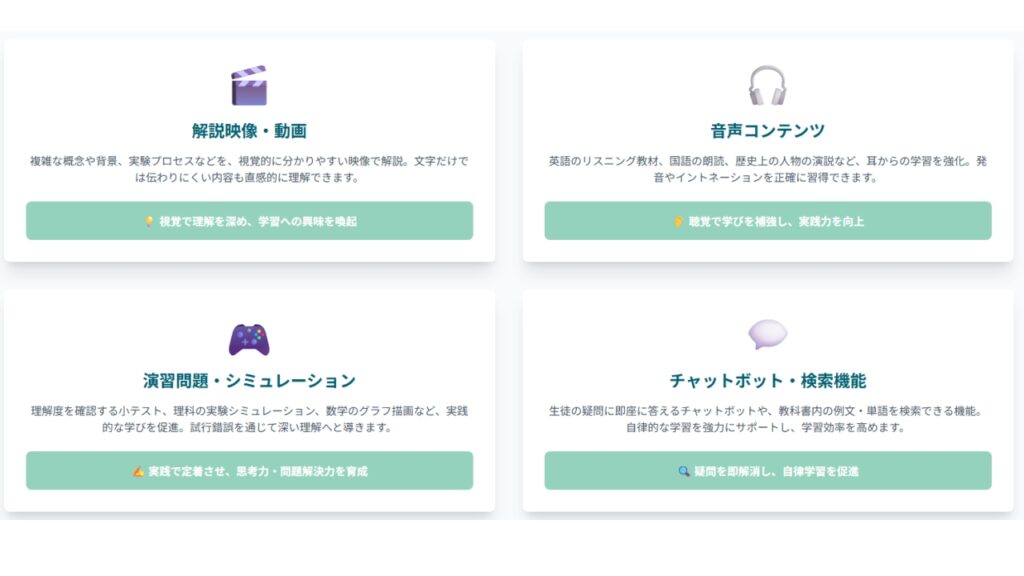The image size is (1024, 576).
Task: Select the チャットボット・検索機能 heading
Action: [768, 381]
